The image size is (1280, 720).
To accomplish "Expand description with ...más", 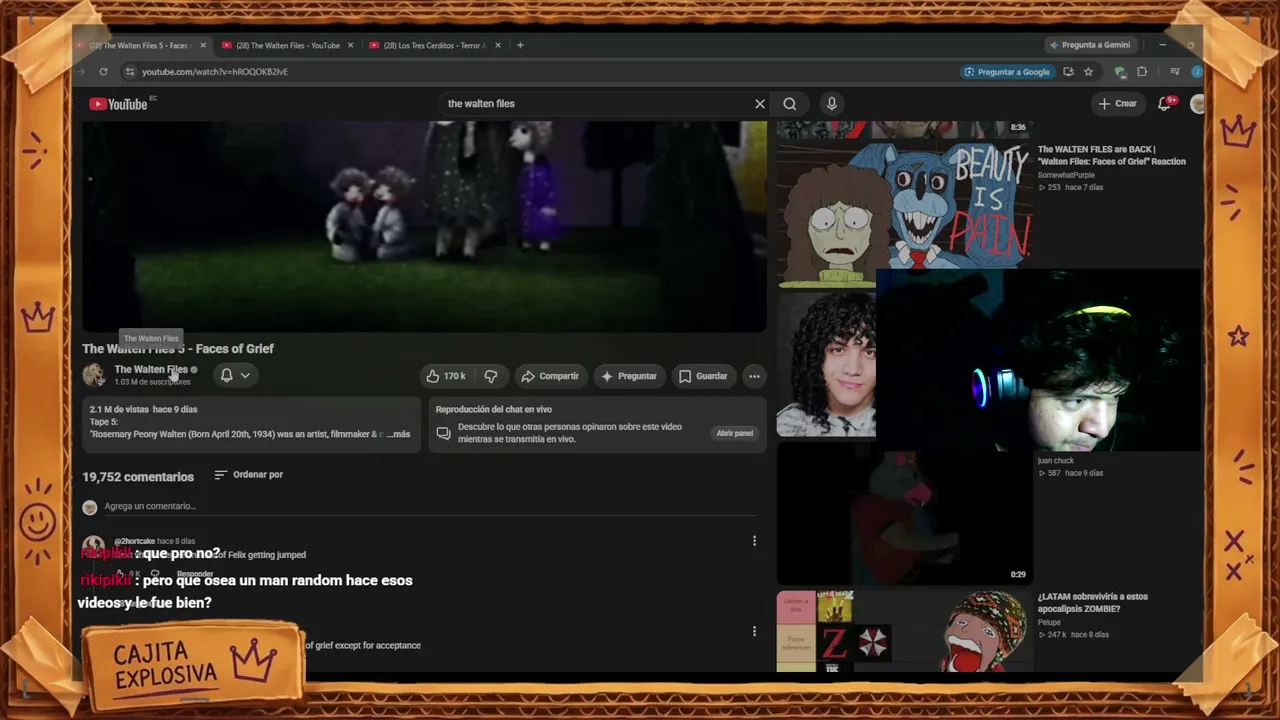I will pos(397,434).
